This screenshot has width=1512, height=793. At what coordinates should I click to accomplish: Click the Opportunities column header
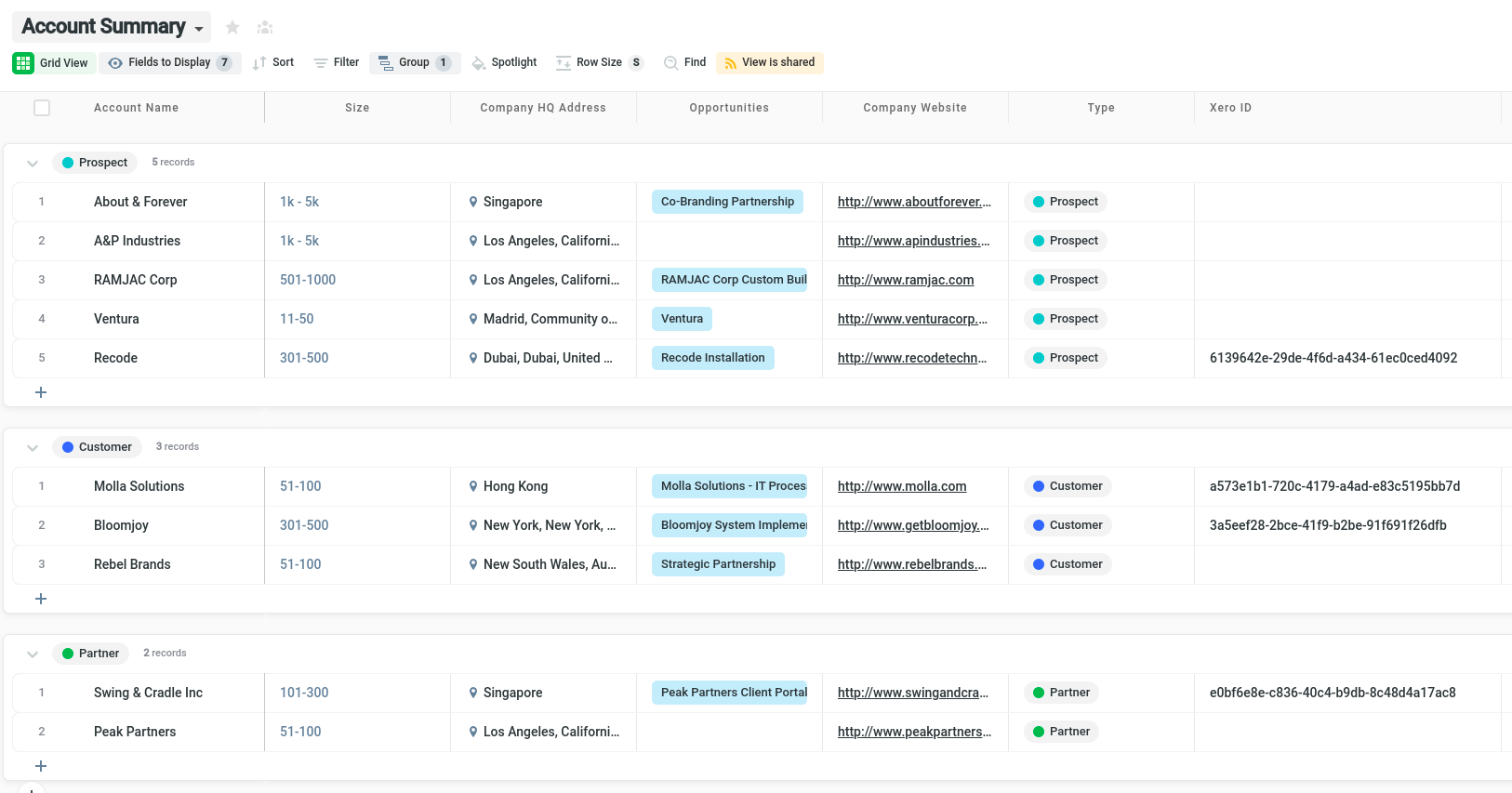729,108
